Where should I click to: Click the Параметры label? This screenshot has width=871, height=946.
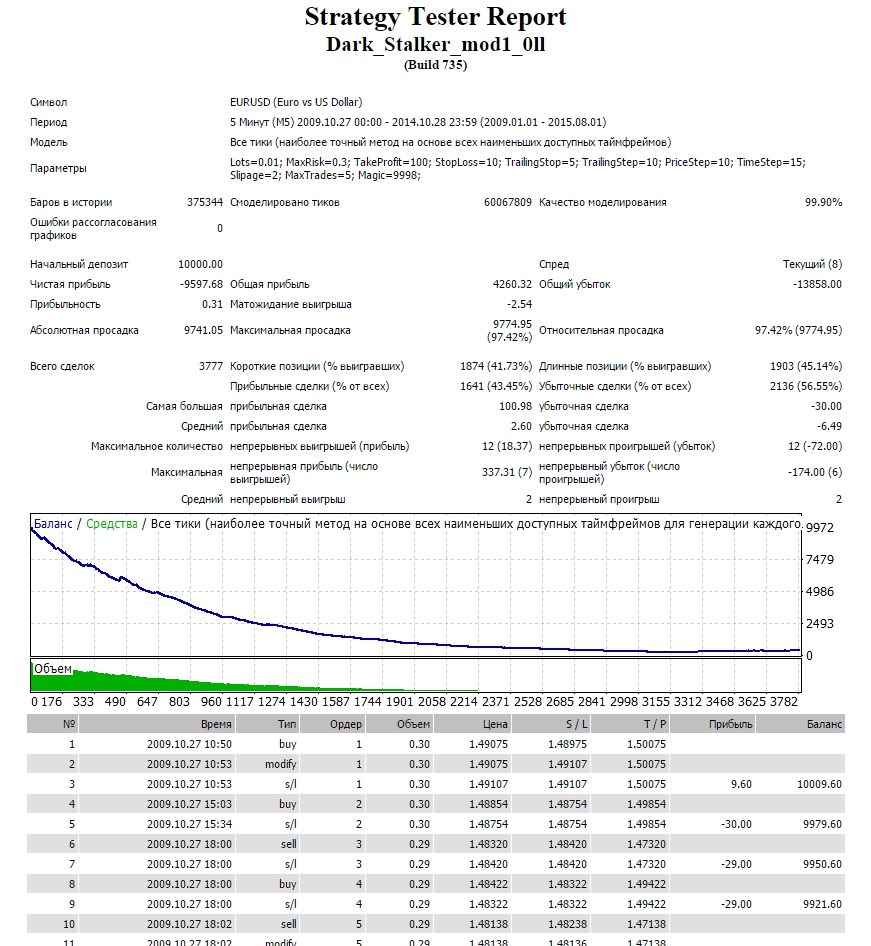59,168
